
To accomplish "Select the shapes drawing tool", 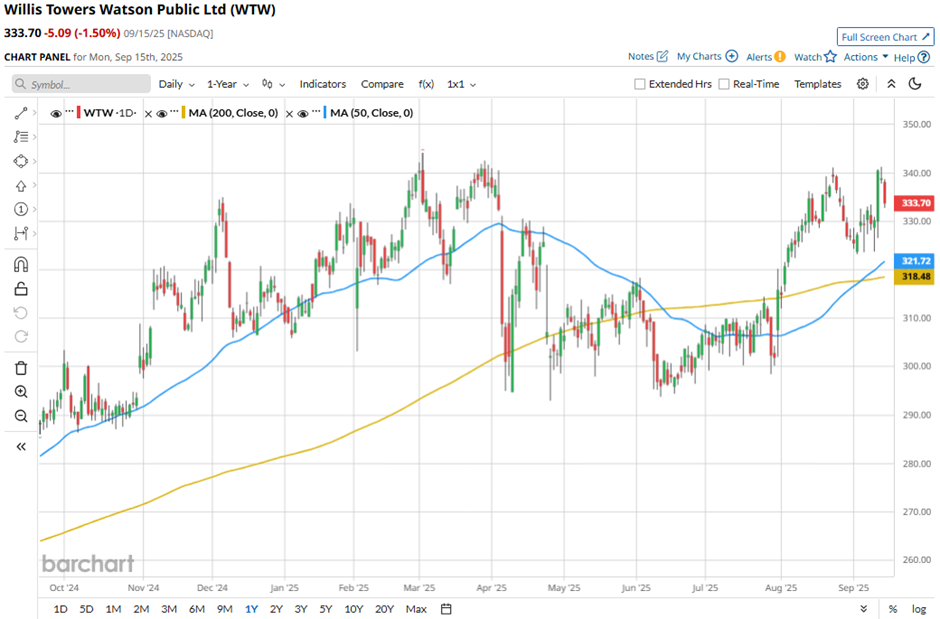I will [21, 161].
